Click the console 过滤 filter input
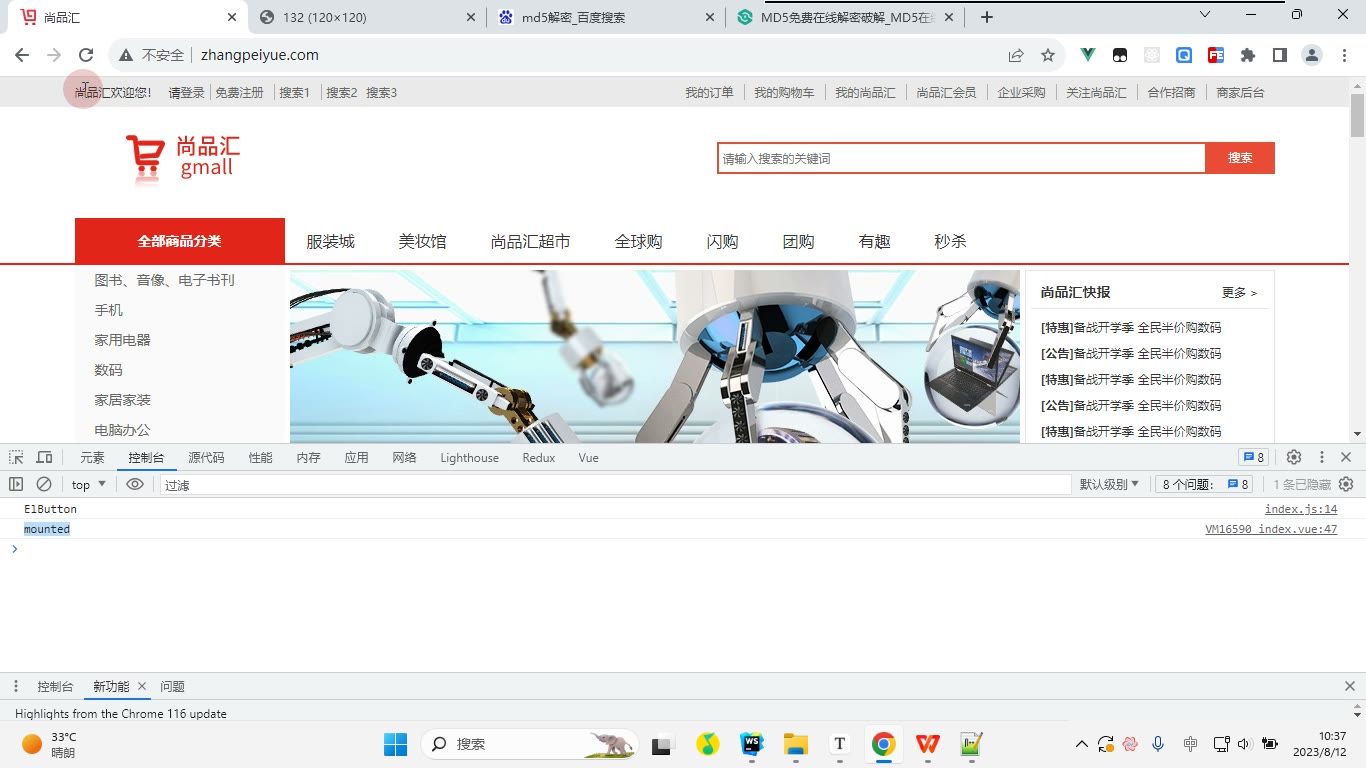Viewport: 1366px width, 768px height. [x=615, y=485]
